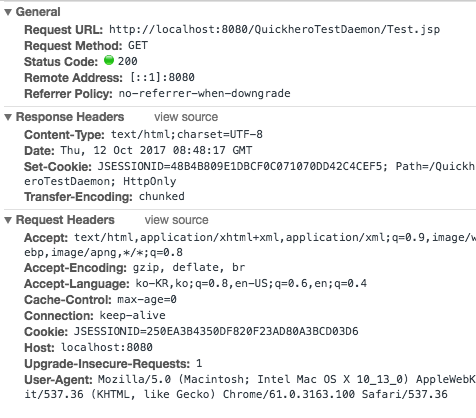Screen dimensions: 476x418
Task: Click the Status Code 200 value
Action: (127, 61)
